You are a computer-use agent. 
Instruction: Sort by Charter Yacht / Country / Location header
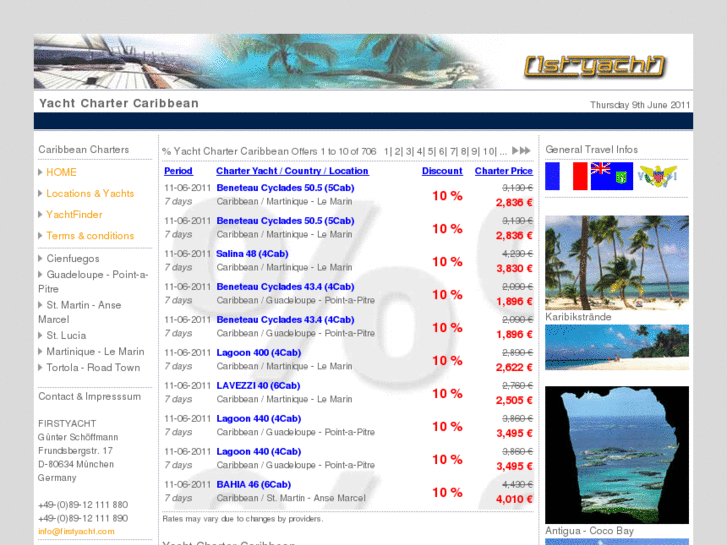292,171
